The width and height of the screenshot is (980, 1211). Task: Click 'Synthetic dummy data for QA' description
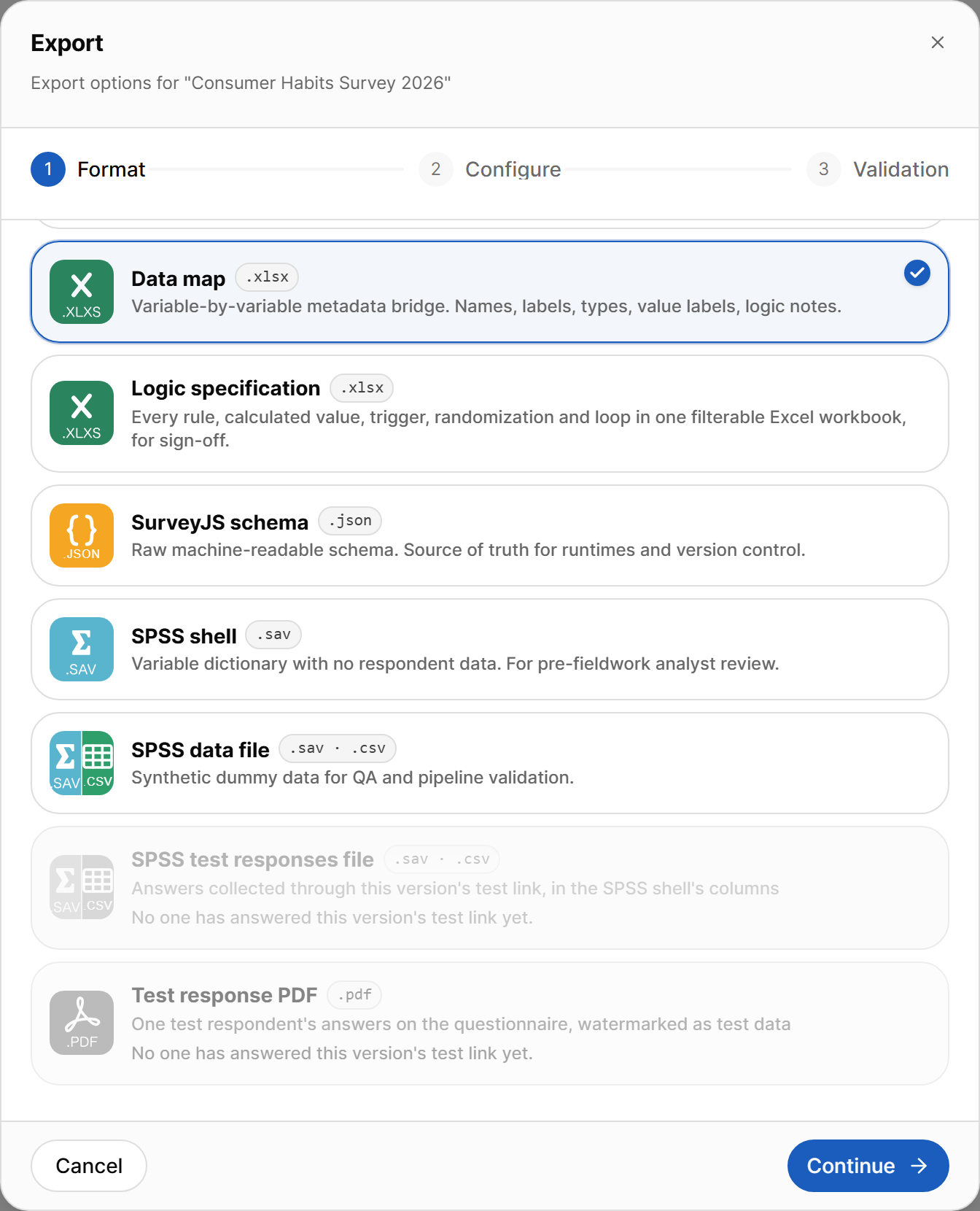tap(352, 778)
